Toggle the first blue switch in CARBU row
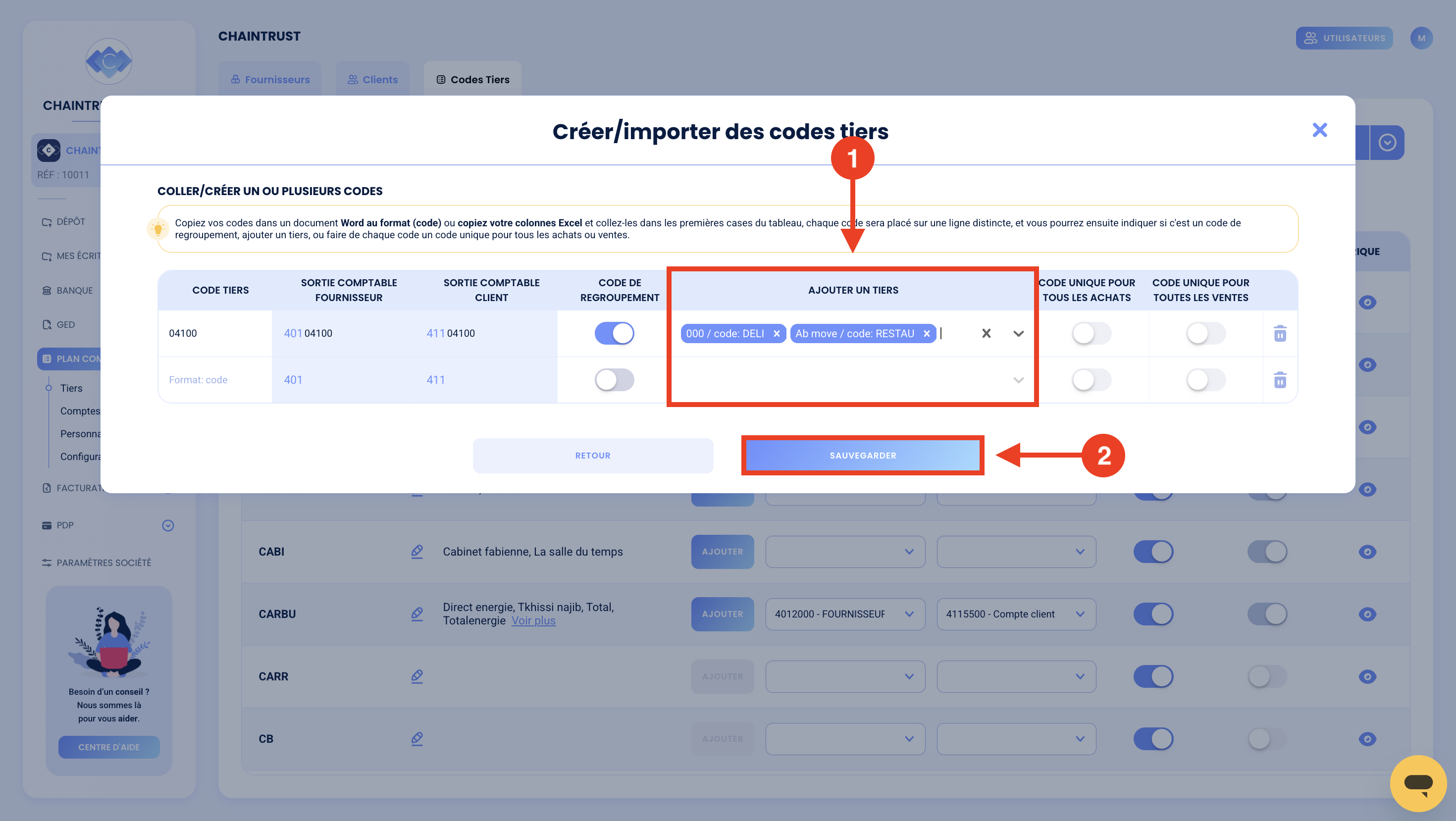The height and width of the screenshot is (821, 1456). pyautogui.click(x=1153, y=614)
